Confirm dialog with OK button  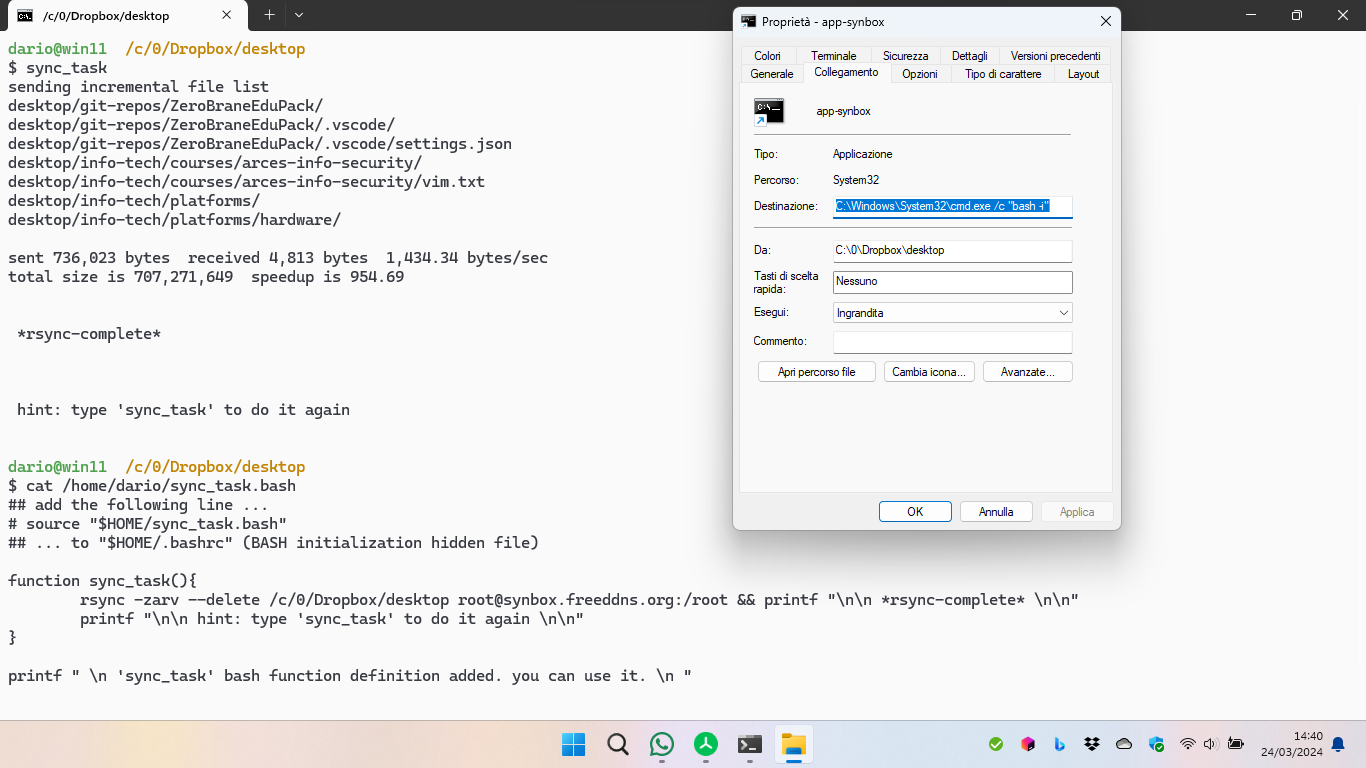pos(915,511)
